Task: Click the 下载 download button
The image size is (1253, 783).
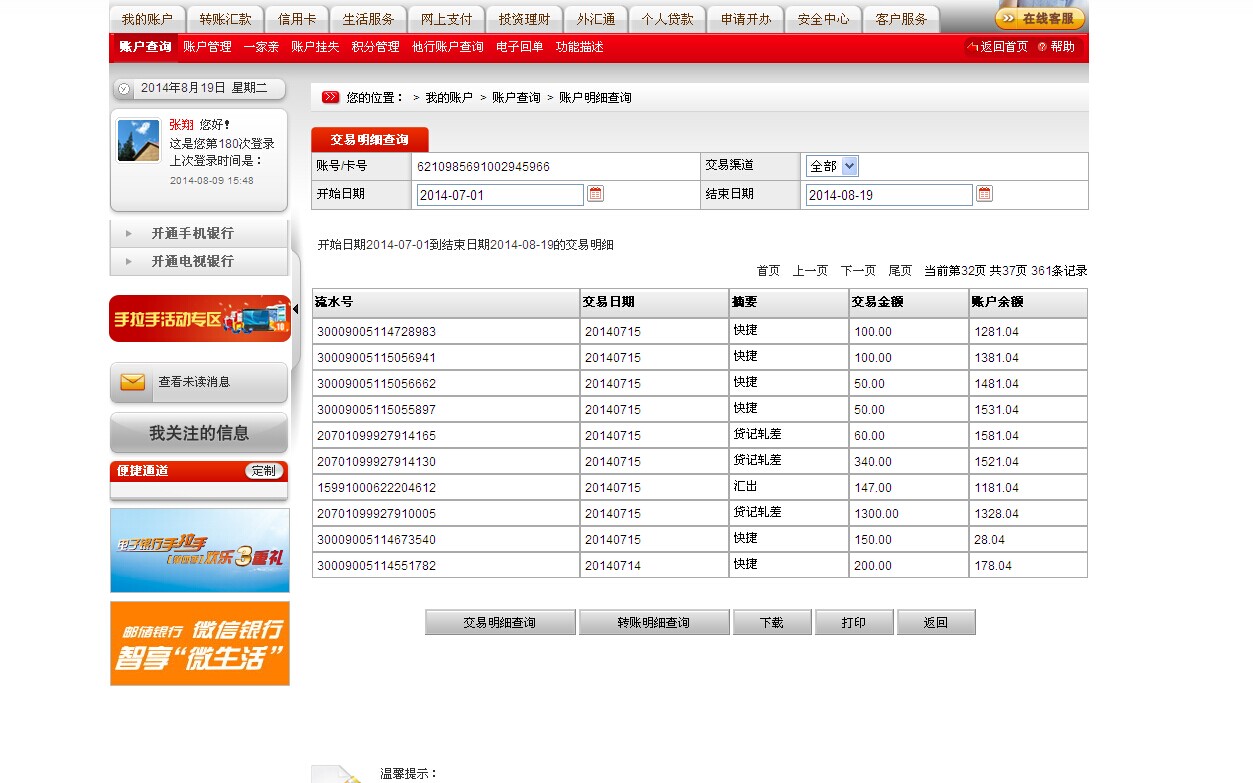Action: (x=771, y=622)
